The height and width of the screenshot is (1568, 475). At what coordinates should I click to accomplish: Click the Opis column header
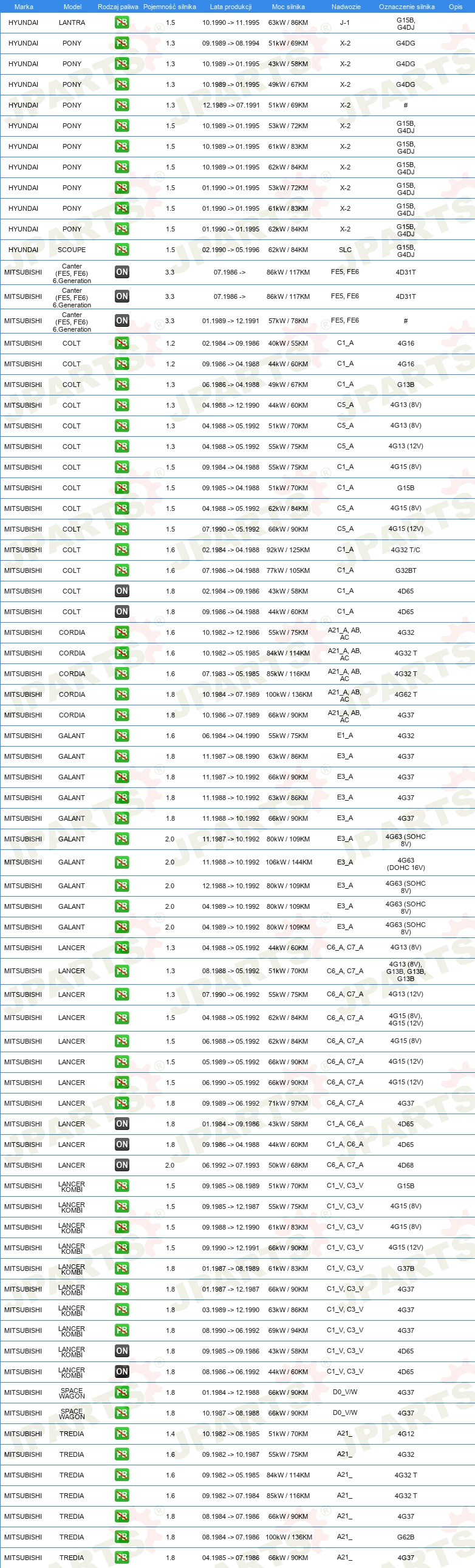pyautogui.click(x=456, y=7)
